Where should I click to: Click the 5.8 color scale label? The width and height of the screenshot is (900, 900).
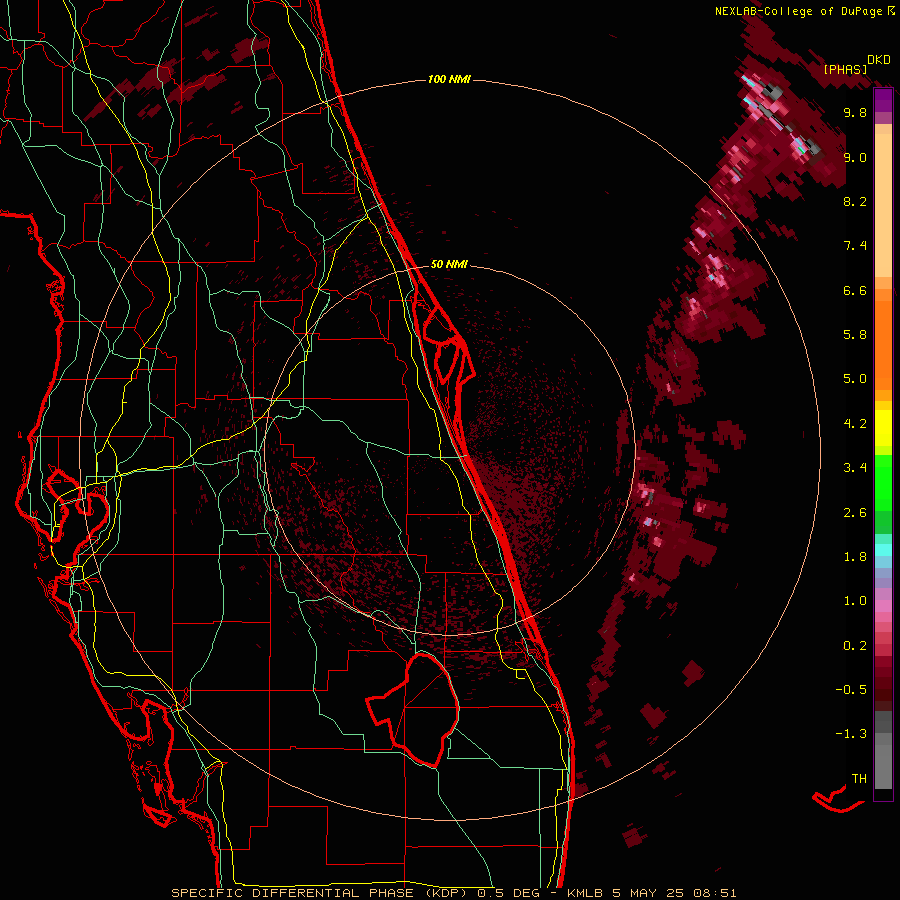click(855, 335)
